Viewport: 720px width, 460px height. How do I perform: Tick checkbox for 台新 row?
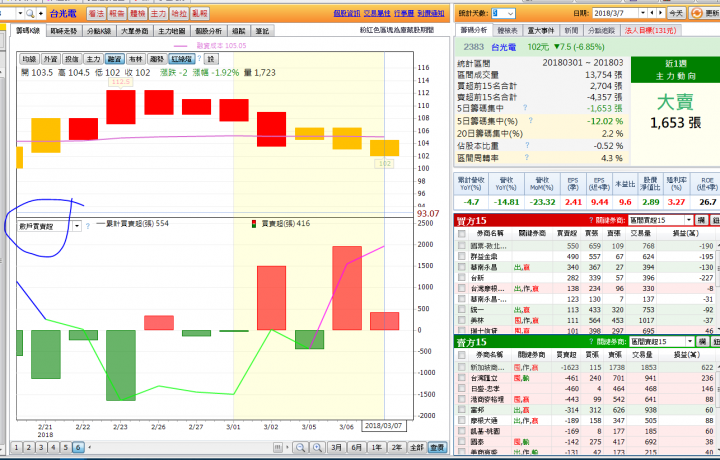pos(462,277)
